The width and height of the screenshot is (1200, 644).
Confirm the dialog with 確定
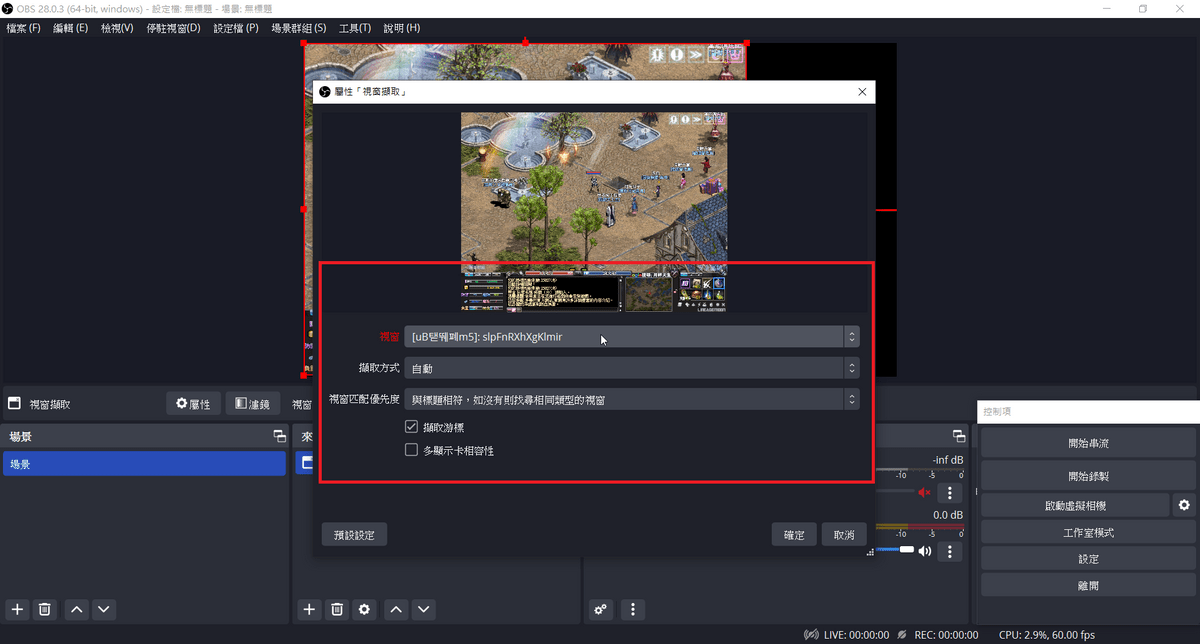[794, 534]
